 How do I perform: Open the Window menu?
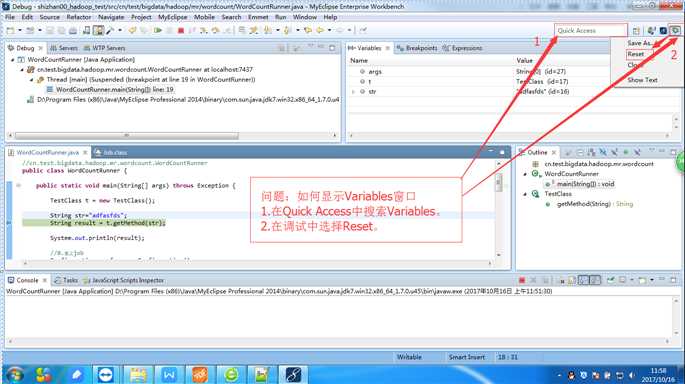[x=304, y=17]
